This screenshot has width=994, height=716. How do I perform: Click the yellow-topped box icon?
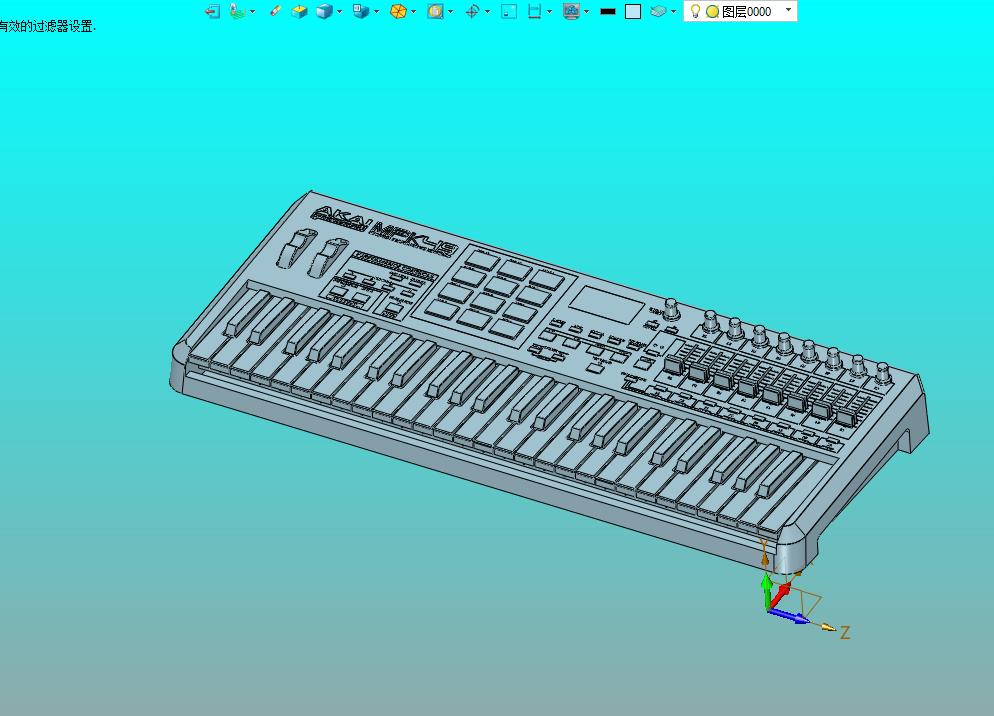point(299,11)
